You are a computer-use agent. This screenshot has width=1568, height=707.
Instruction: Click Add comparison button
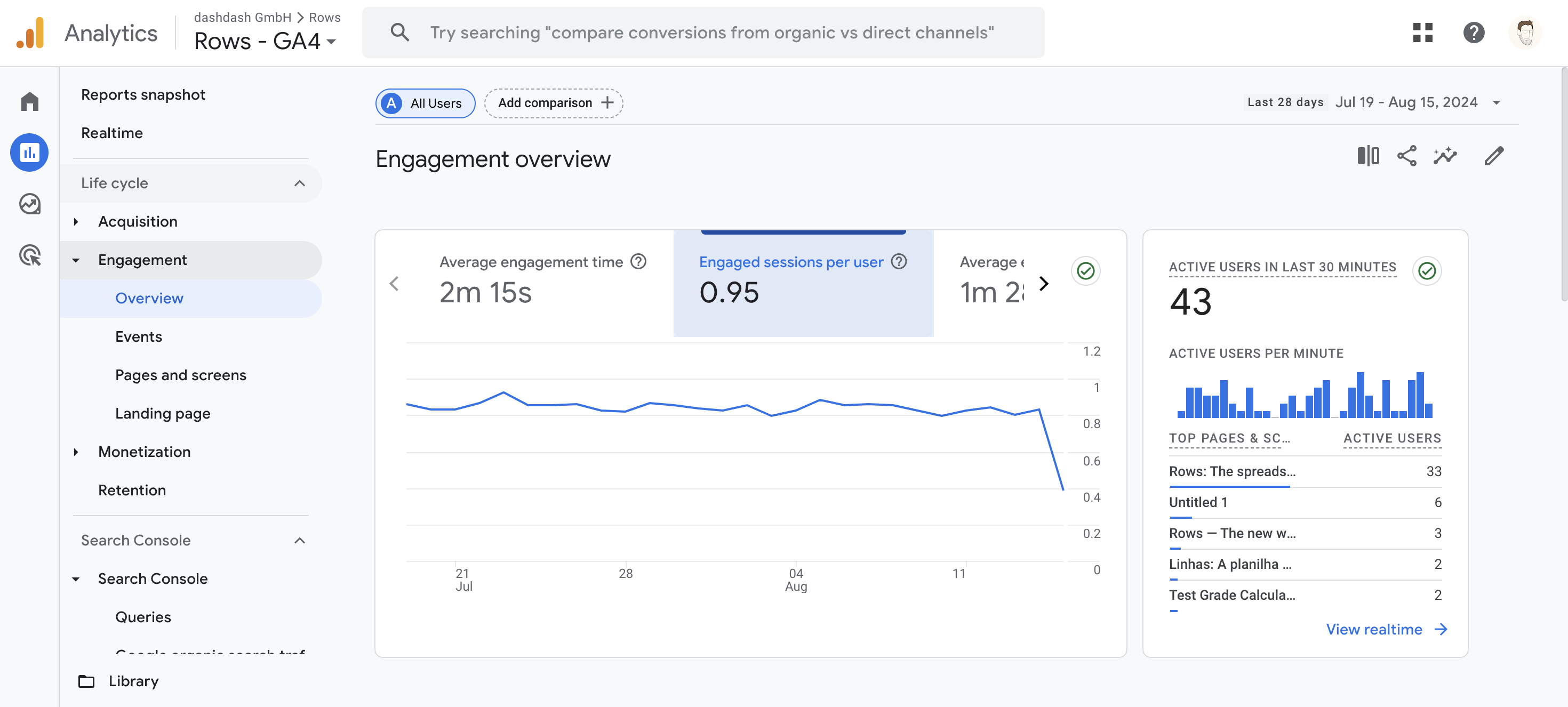[553, 102]
